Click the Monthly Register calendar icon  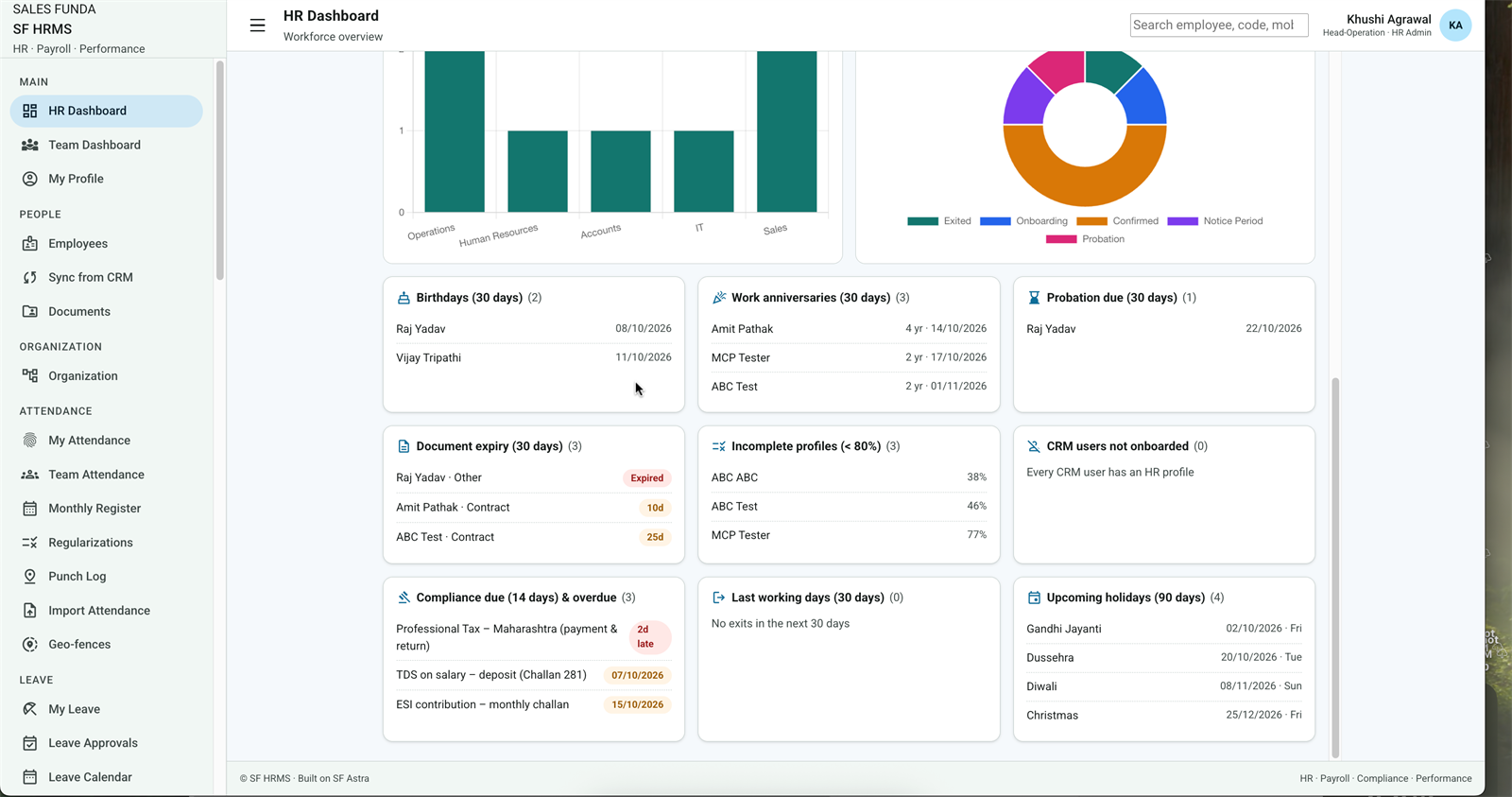[x=30, y=509]
